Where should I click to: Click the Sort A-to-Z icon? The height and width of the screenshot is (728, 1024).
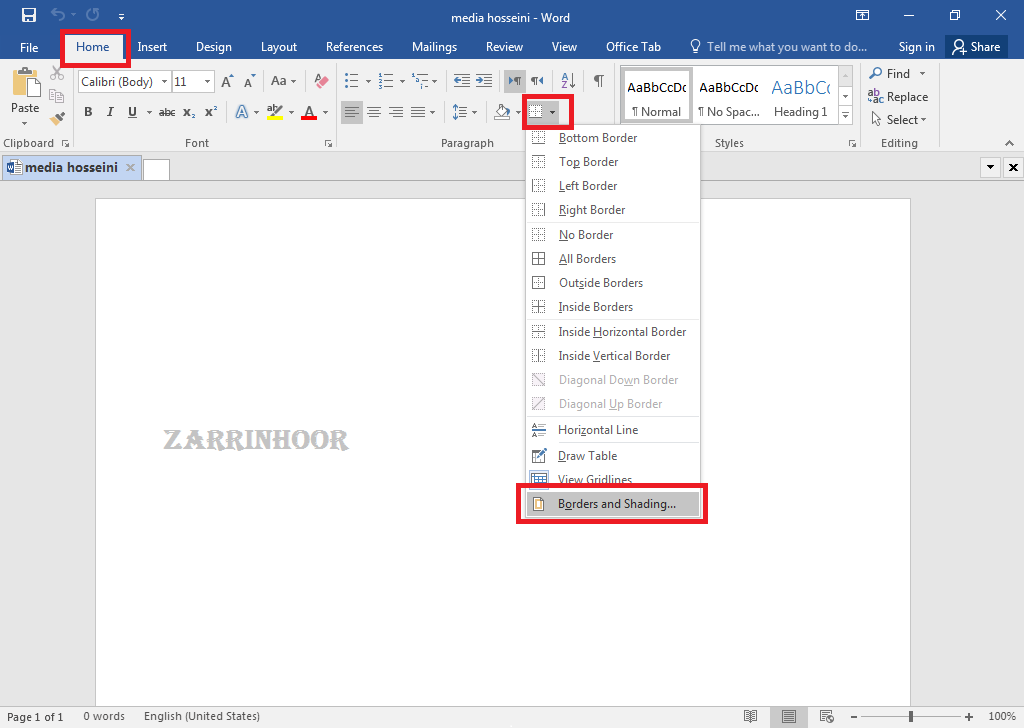pyautogui.click(x=567, y=81)
